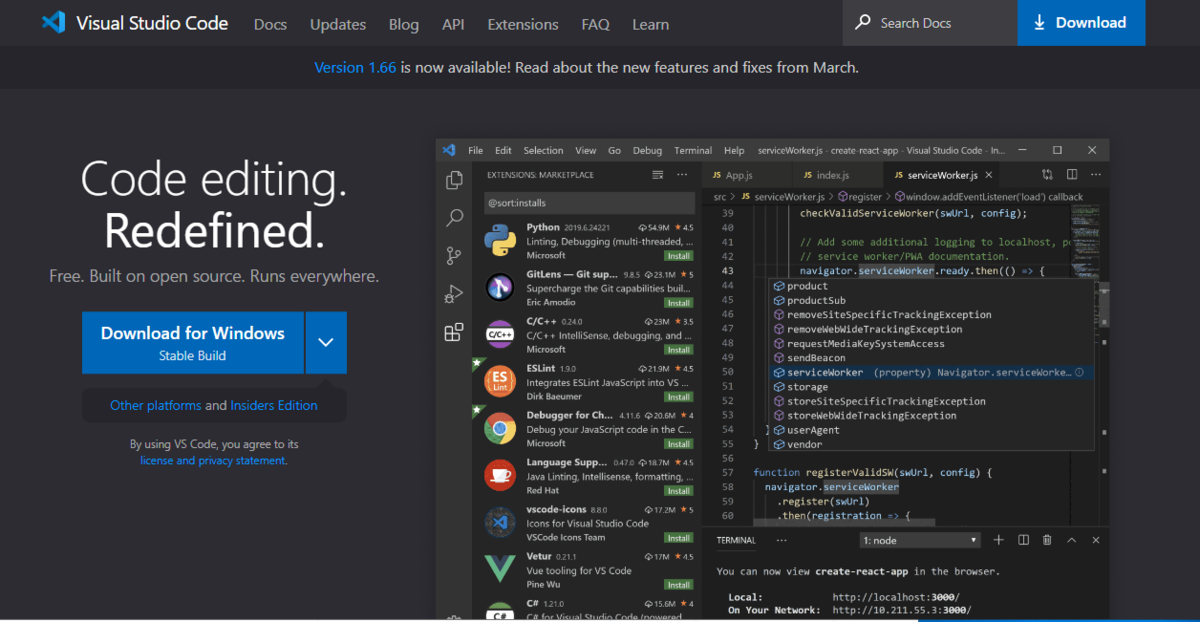Click the kill terminal trash icon
This screenshot has width=1200, height=622.
[x=1047, y=540]
